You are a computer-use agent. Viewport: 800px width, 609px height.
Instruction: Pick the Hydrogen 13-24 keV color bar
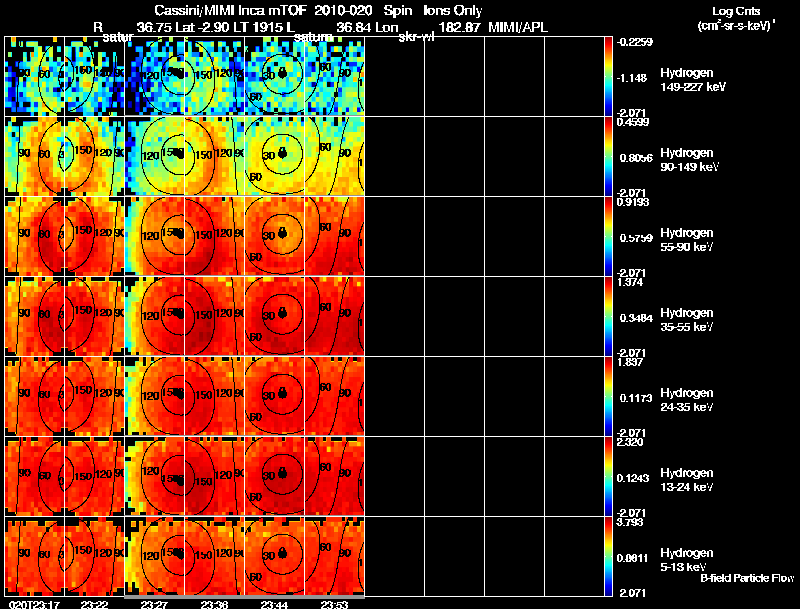(608, 476)
